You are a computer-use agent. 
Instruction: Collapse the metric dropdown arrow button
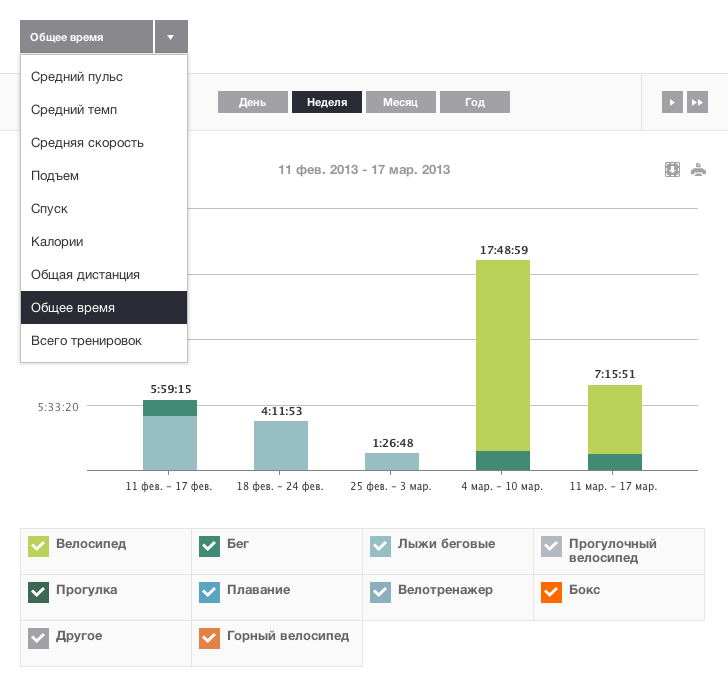tap(171, 37)
